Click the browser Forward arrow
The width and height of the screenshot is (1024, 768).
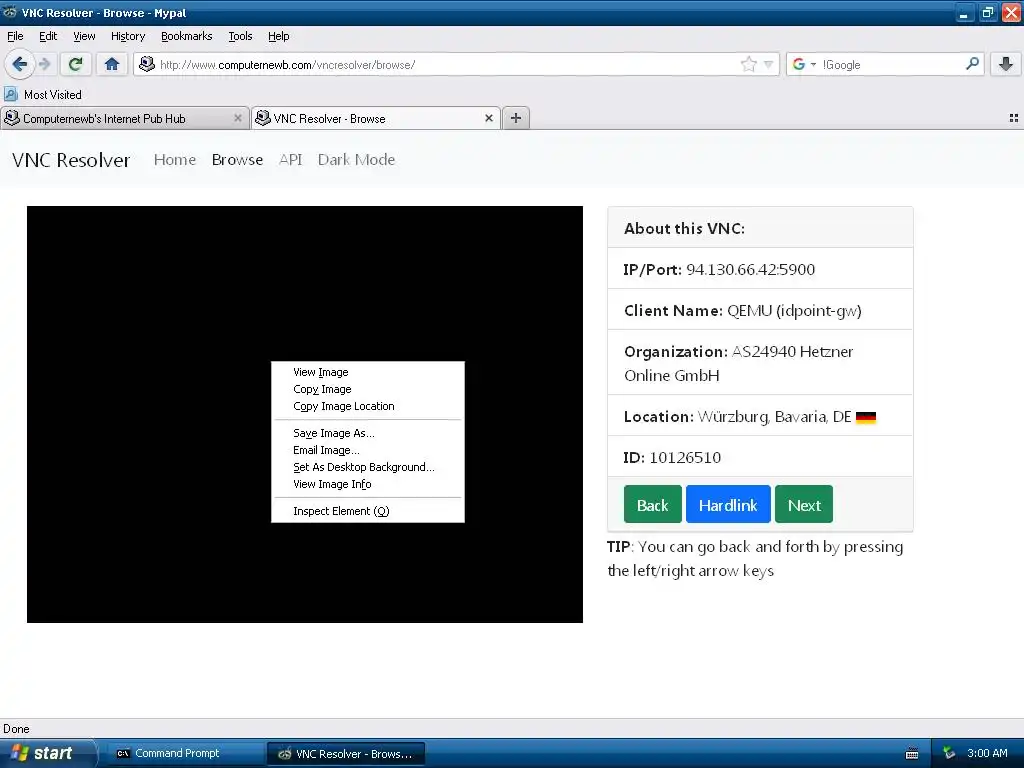(44, 64)
